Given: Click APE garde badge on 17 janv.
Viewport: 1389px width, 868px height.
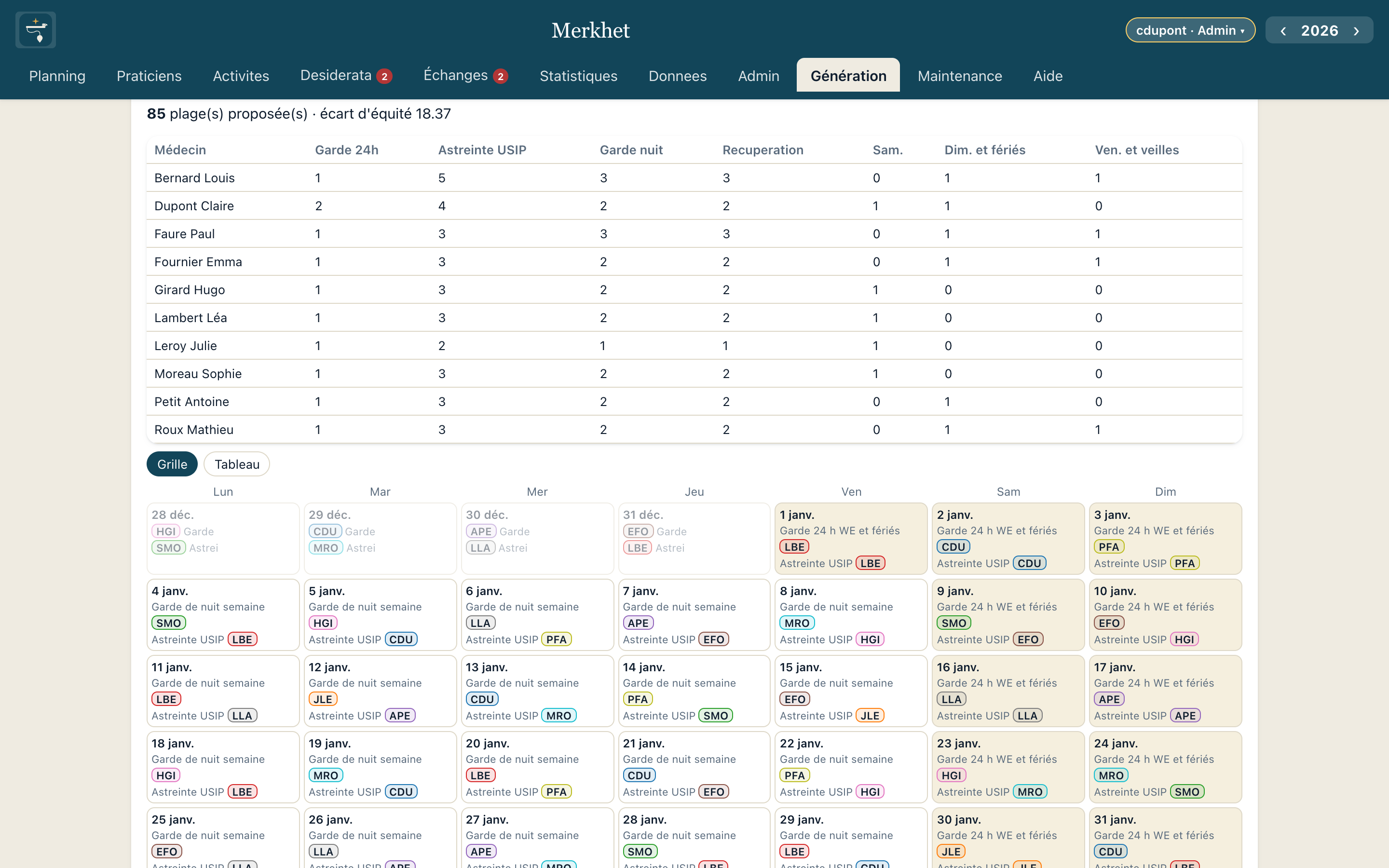Looking at the screenshot, I should pyautogui.click(x=1109, y=699).
